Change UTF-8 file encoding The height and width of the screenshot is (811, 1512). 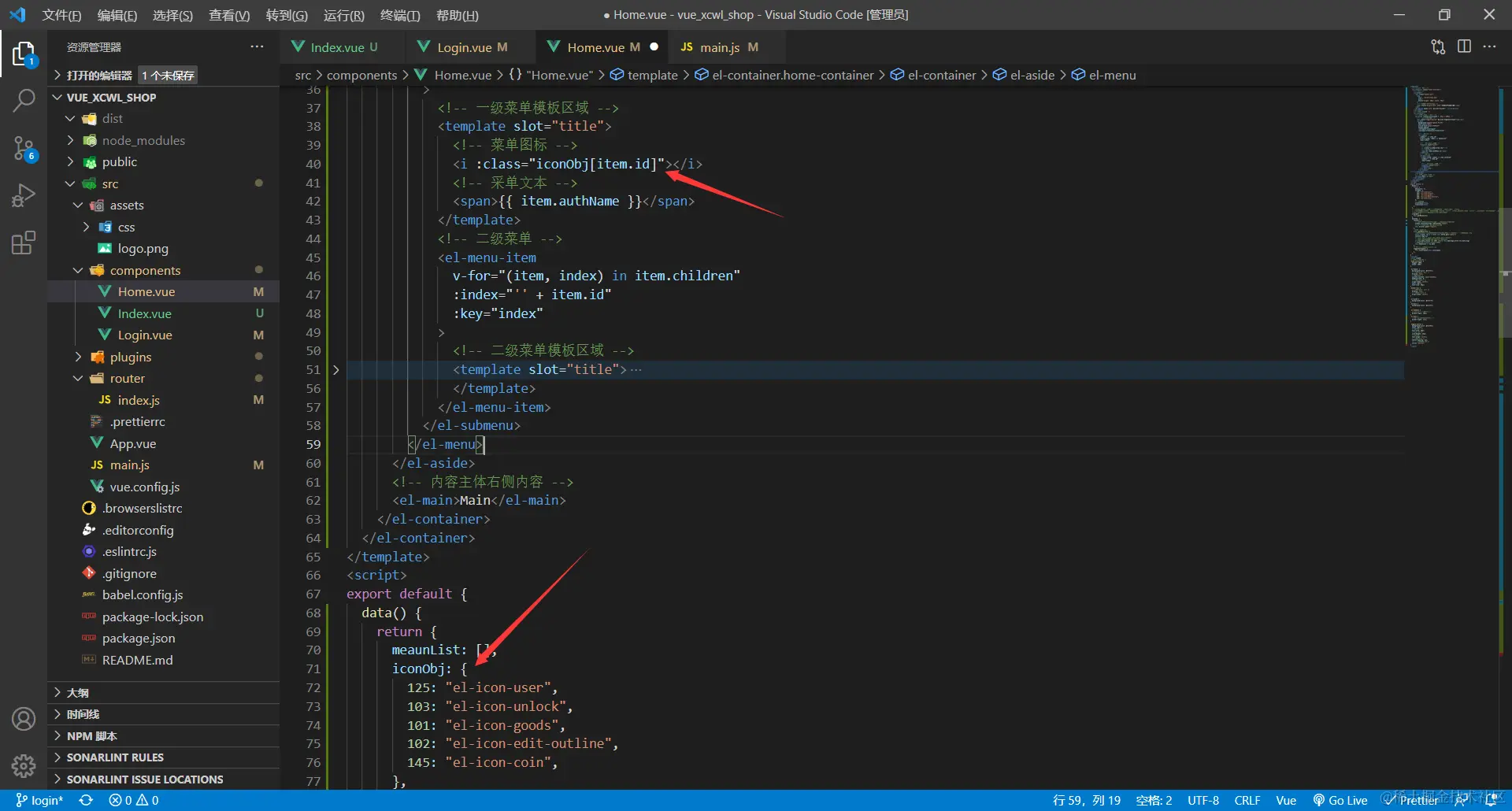point(1203,800)
